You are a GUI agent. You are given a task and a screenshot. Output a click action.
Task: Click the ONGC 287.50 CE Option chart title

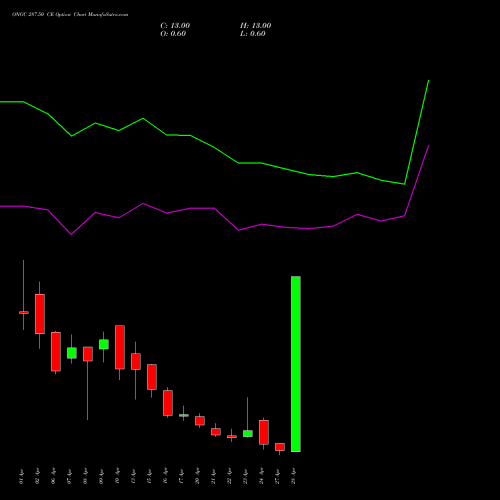click(70, 15)
